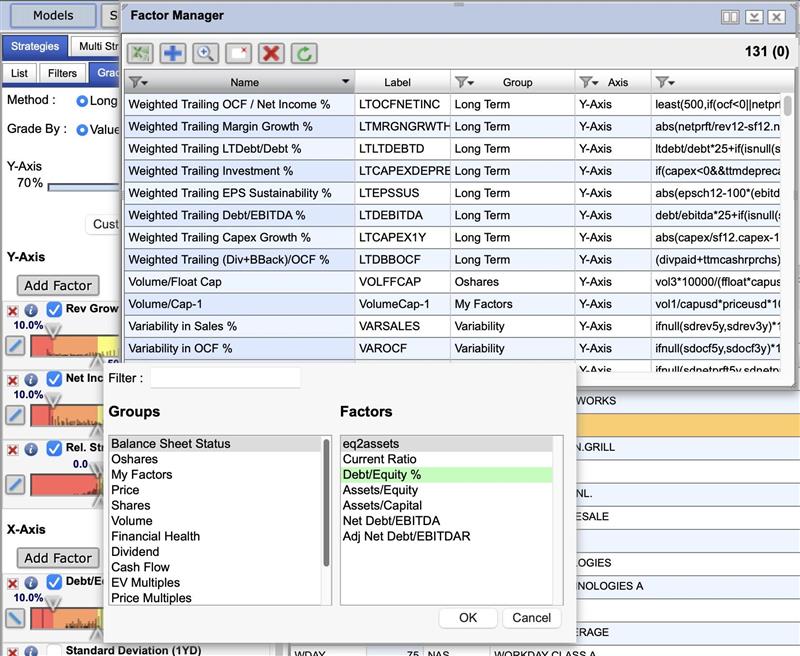Viewport: 800px width, 656px height.
Task: Click Add Factor button under X-Axis
Action: click(58, 558)
